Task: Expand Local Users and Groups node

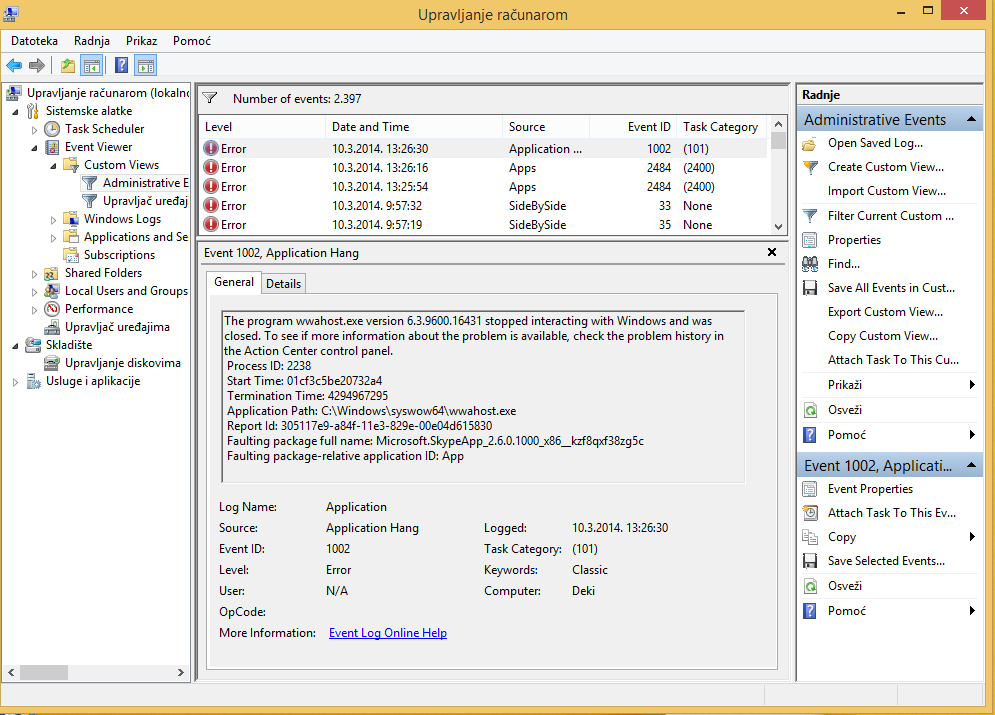Action: [x=35, y=291]
